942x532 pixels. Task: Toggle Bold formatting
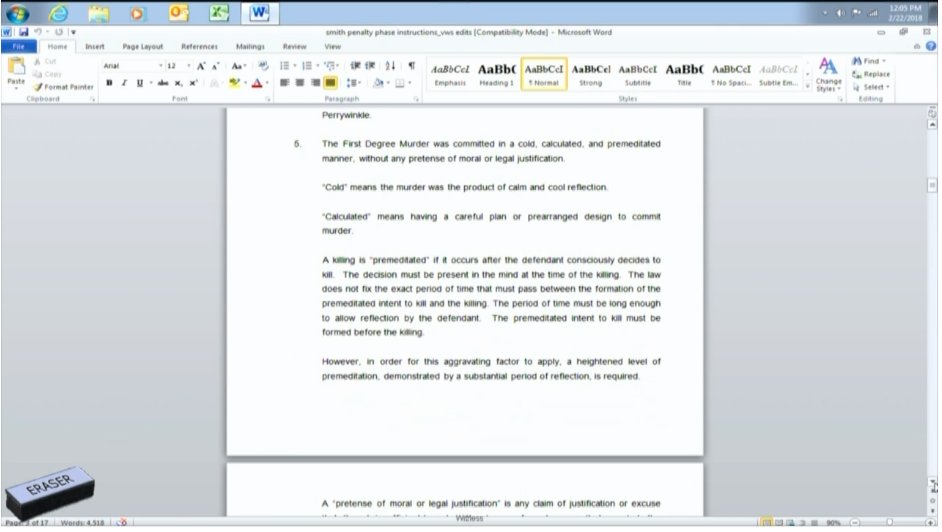pyautogui.click(x=109, y=83)
